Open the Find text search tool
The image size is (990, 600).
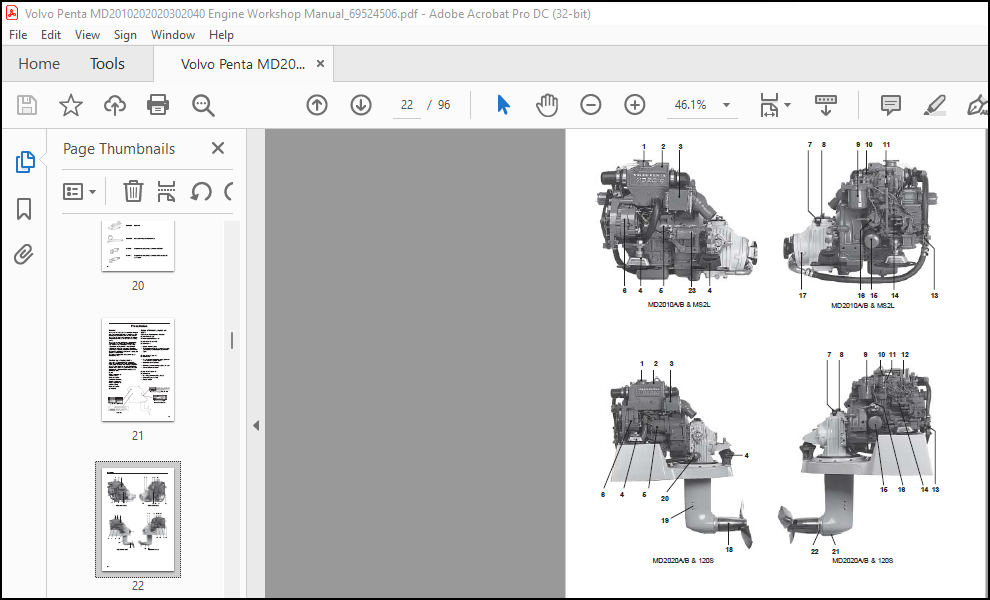tap(203, 105)
